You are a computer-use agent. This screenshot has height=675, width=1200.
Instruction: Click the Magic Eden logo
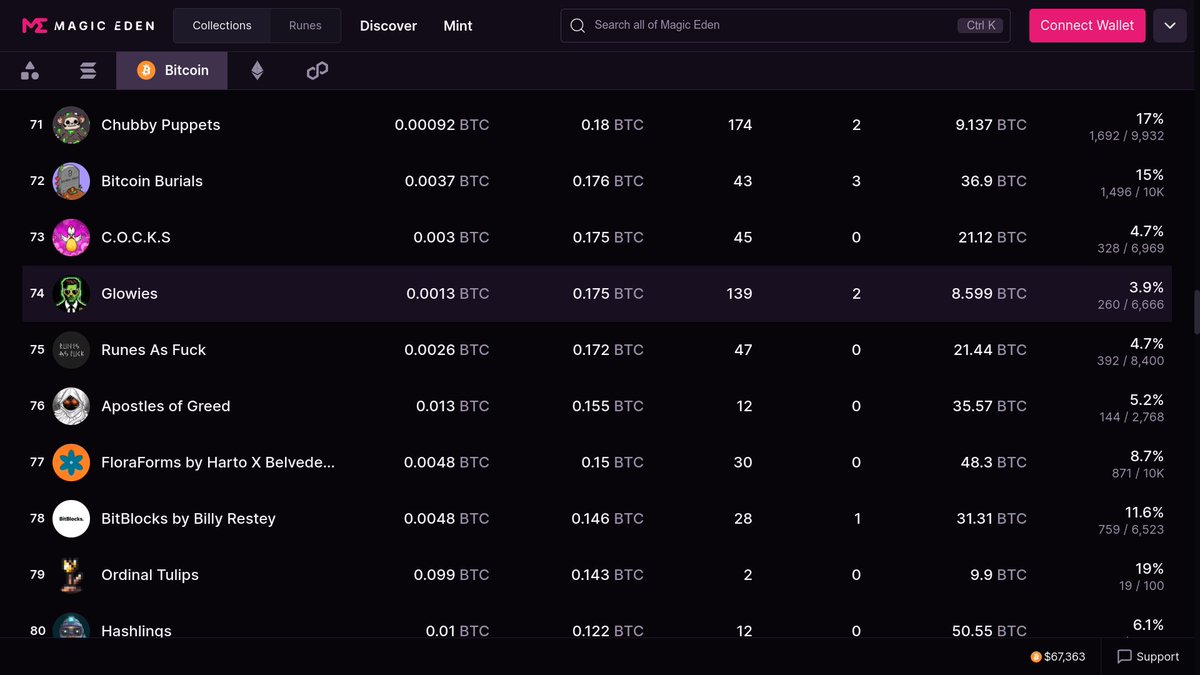pyautogui.click(x=88, y=26)
